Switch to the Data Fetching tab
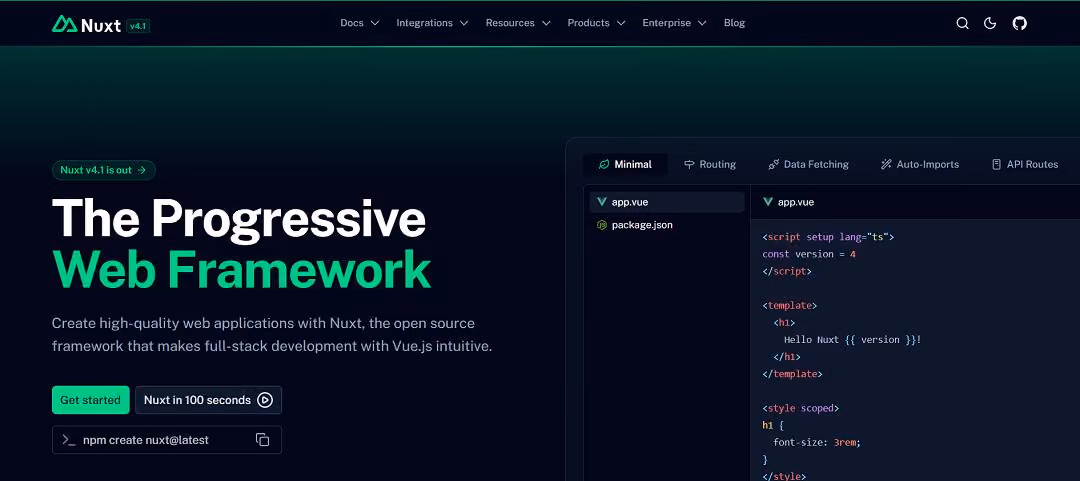 click(x=808, y=164)
